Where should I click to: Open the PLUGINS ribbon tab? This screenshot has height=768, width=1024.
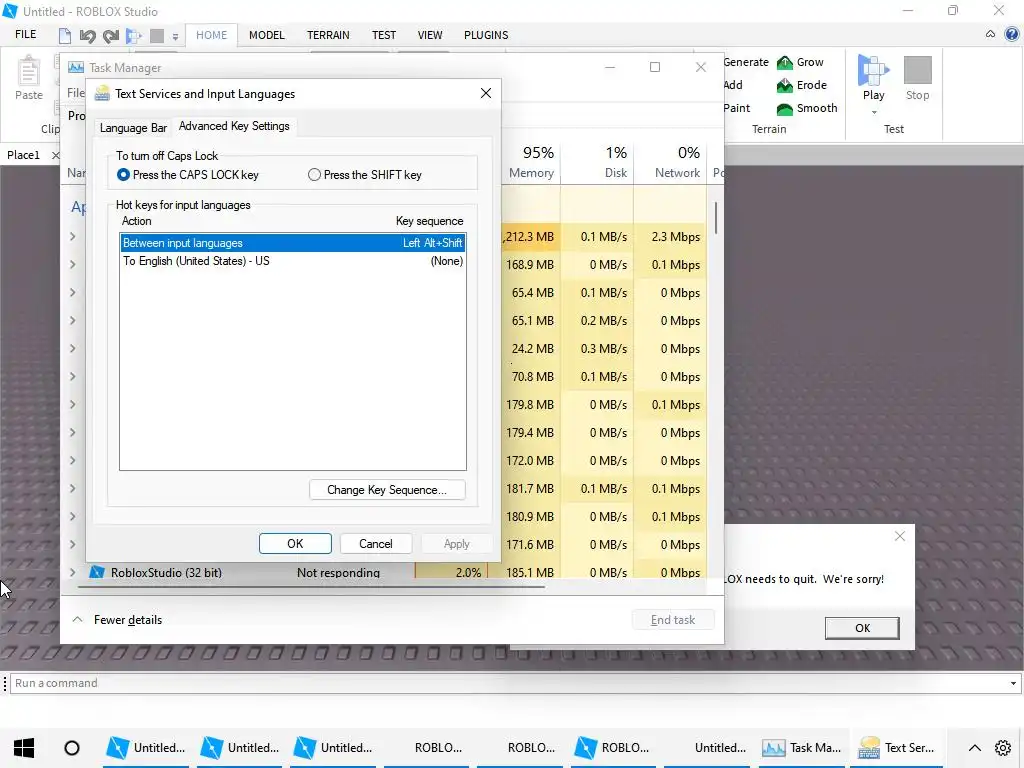point(486,35)
